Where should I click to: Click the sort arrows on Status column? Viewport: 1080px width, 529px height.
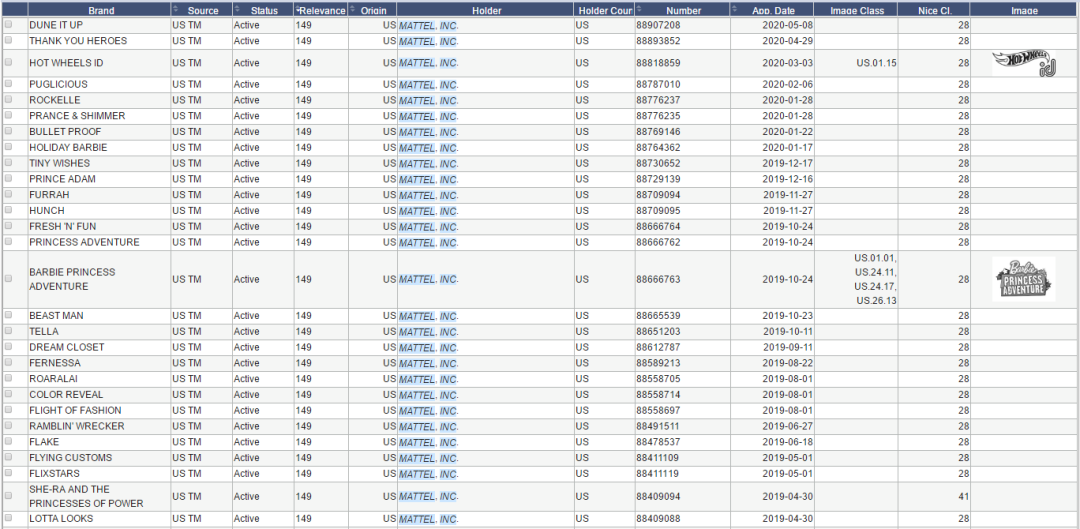click(238, 9)
